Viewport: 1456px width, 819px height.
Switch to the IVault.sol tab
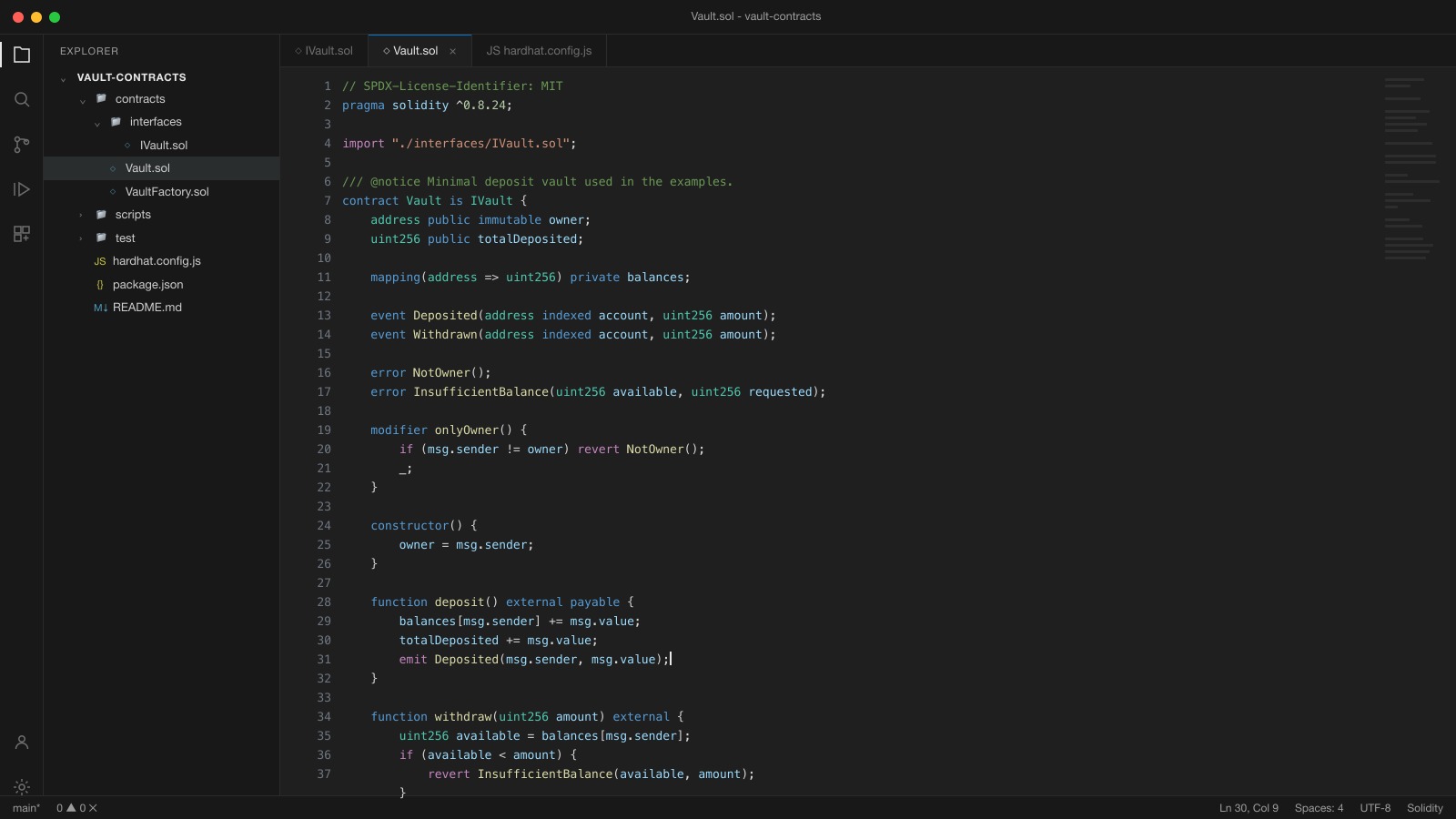[324, 51]
